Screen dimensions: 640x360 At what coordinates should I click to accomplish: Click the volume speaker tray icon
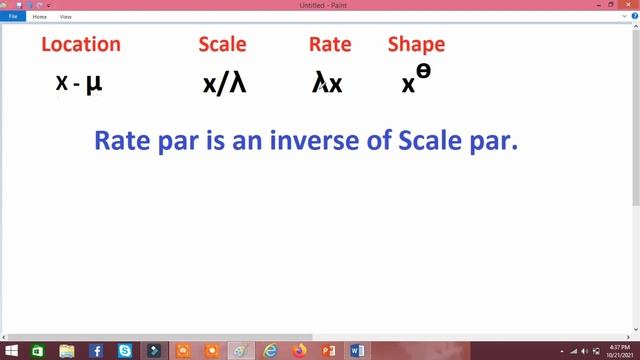pos(584,351)
